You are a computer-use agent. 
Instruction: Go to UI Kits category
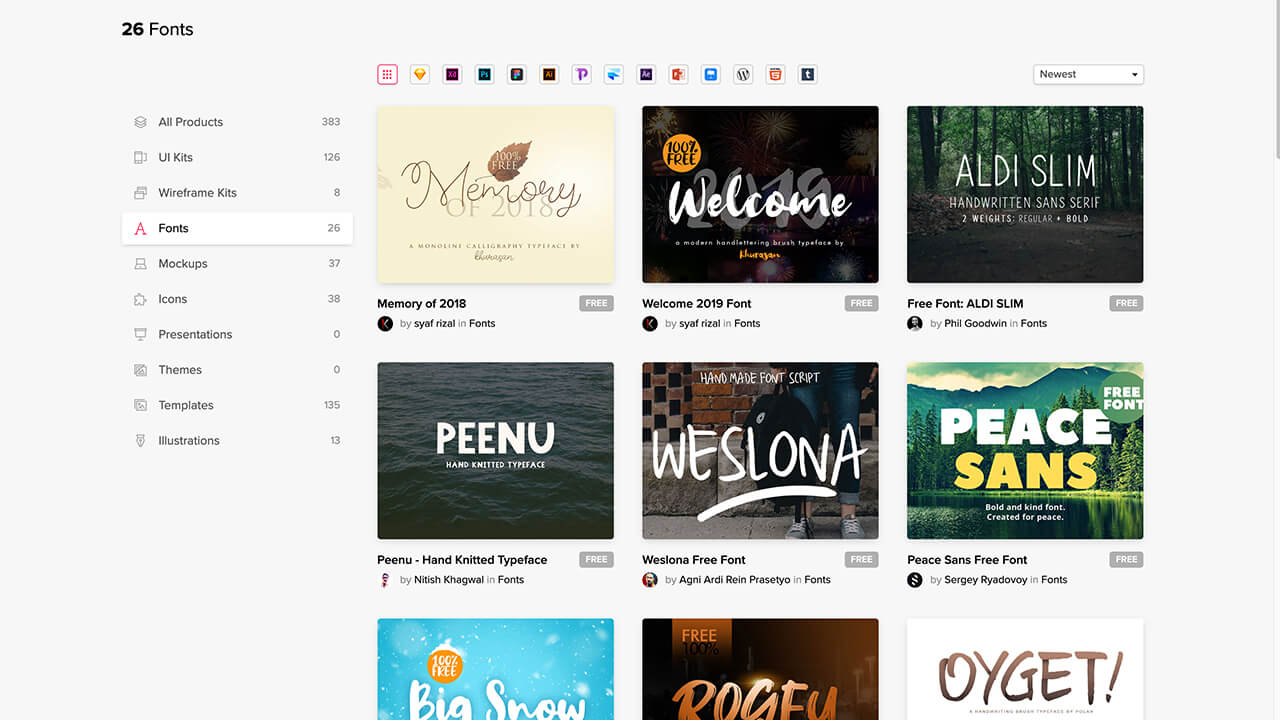175,157
